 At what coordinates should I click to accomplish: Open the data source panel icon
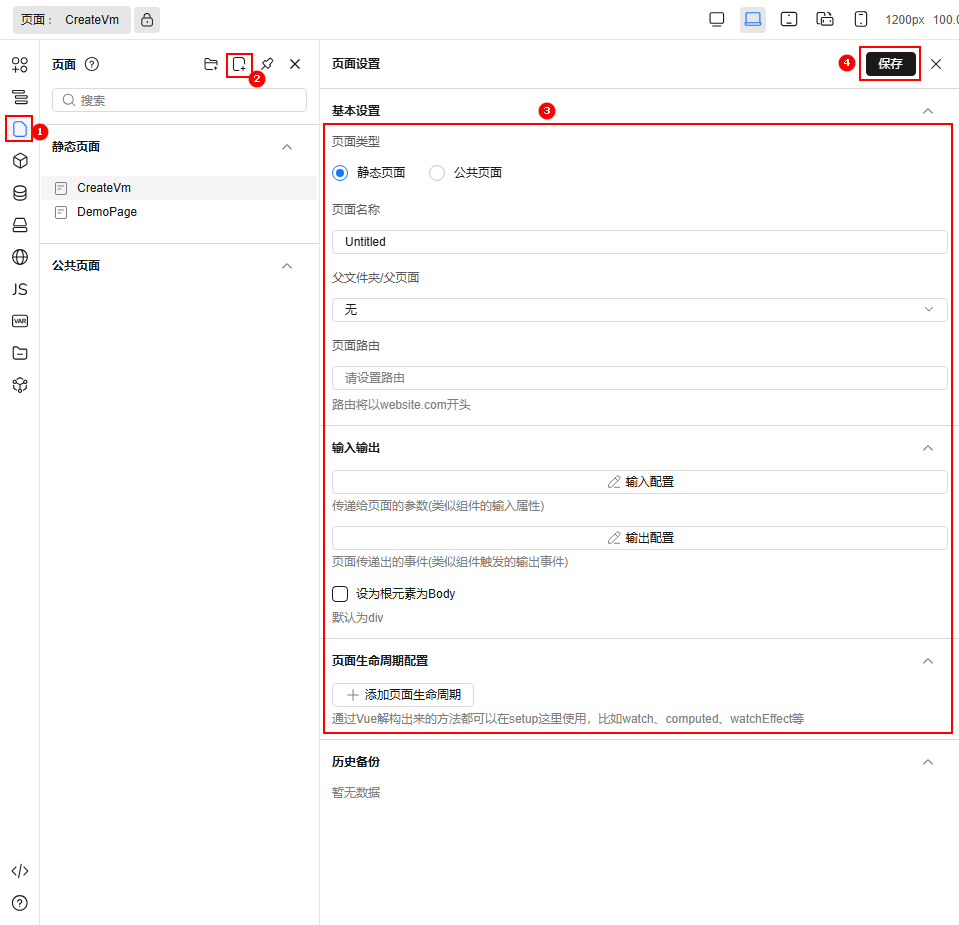(x=19, y=193)
